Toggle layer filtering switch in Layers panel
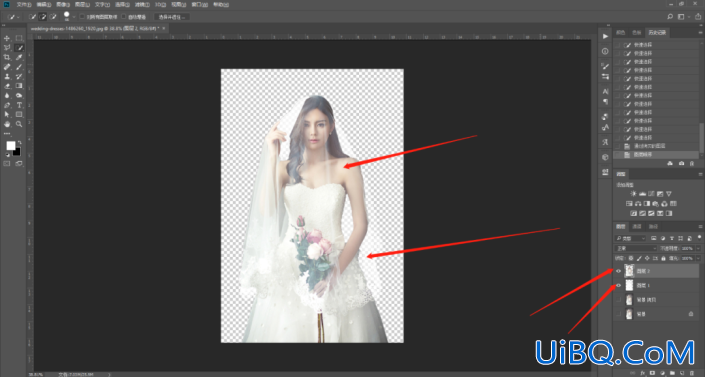The image size is (705, 377). coord(699,237)
